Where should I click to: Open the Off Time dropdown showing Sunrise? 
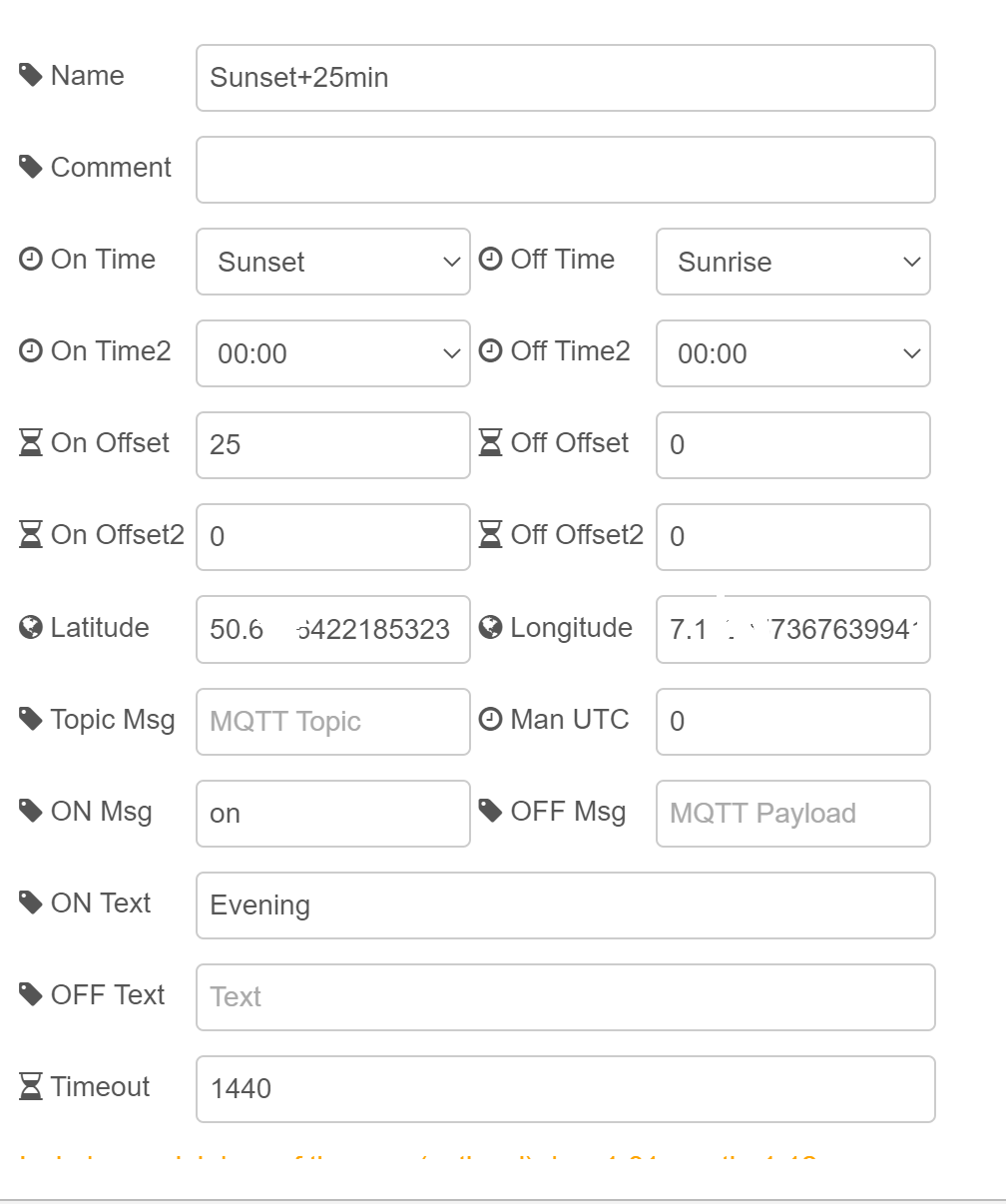792,262
